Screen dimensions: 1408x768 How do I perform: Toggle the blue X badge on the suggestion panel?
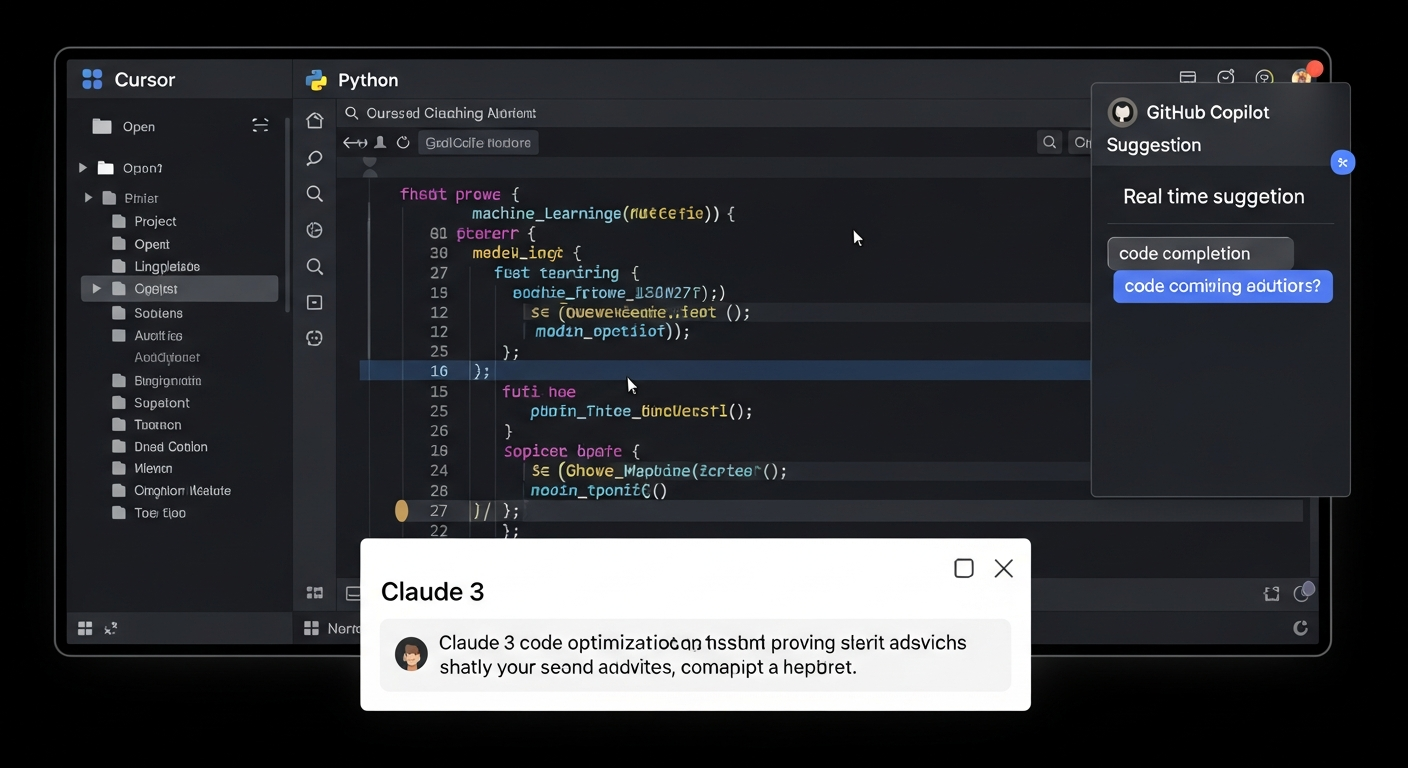tap(1342, 162)
